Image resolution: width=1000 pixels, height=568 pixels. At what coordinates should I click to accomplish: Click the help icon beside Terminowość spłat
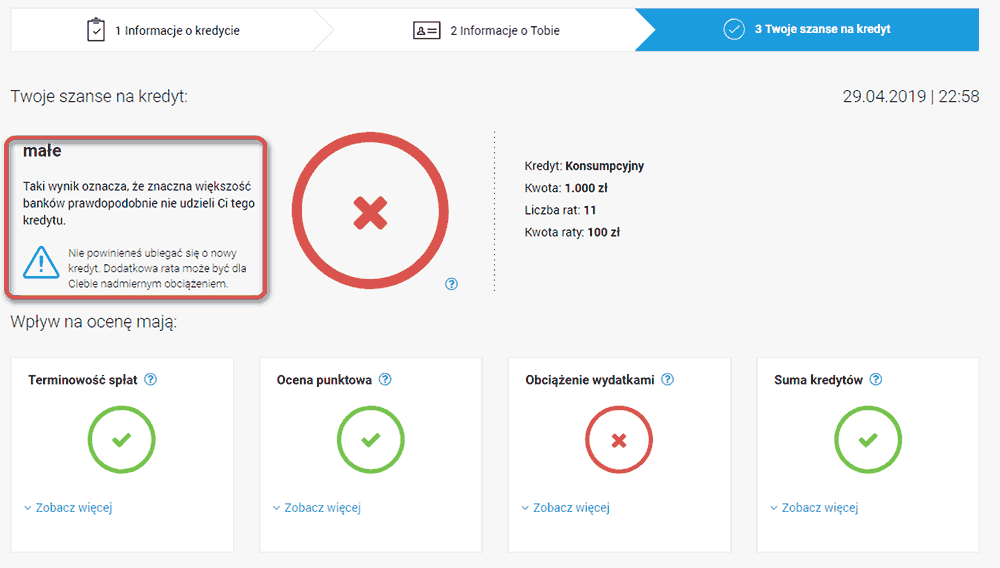(151, 380)
